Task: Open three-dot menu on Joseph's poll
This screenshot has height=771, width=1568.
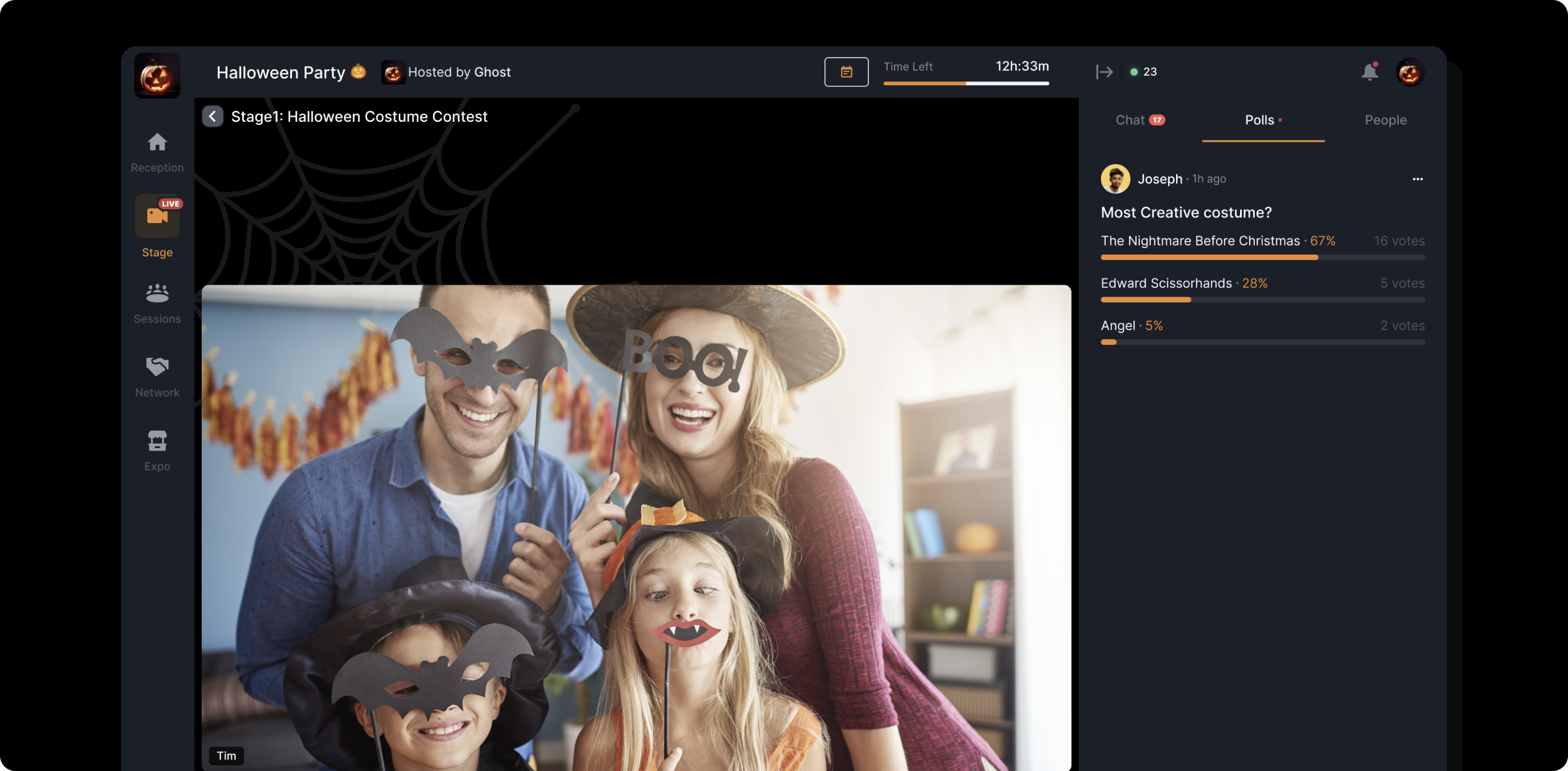Action: click(x=1417, y=179)
